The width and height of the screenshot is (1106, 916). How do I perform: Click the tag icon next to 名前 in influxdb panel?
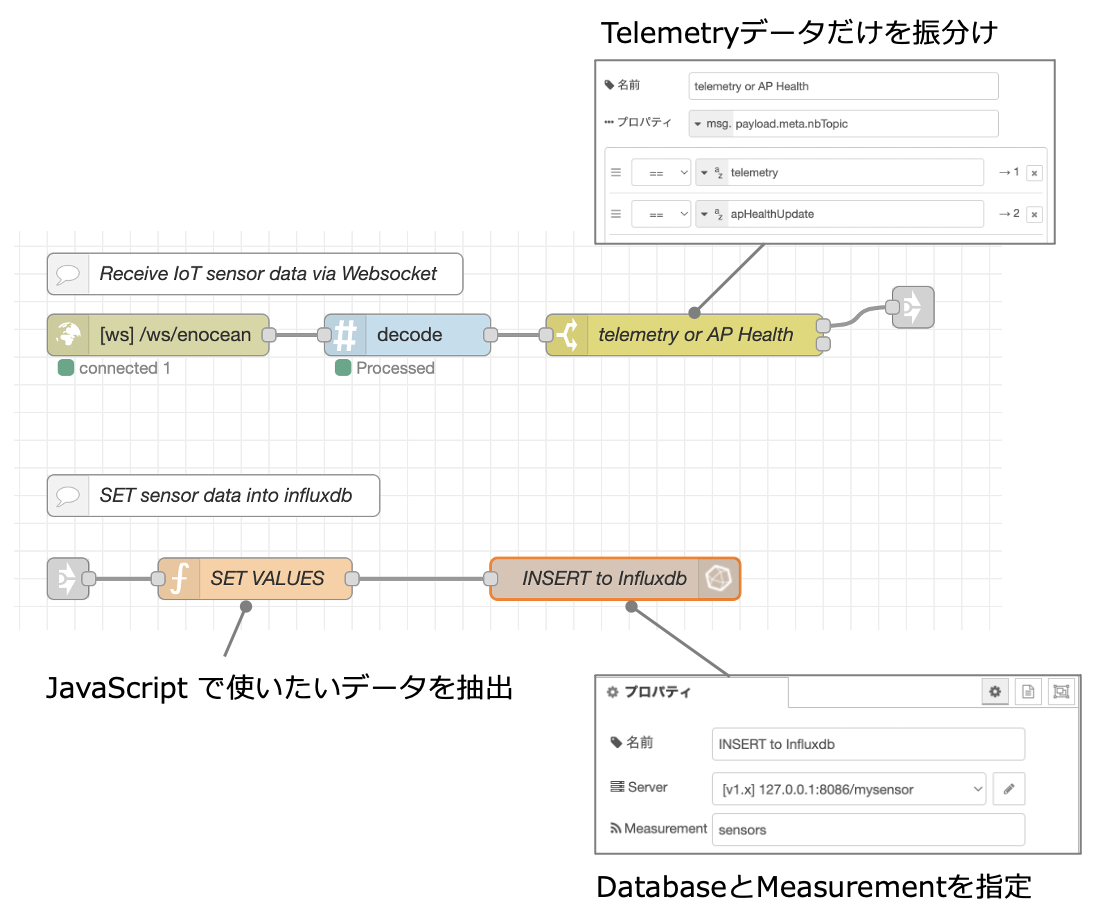coord(616,743)
